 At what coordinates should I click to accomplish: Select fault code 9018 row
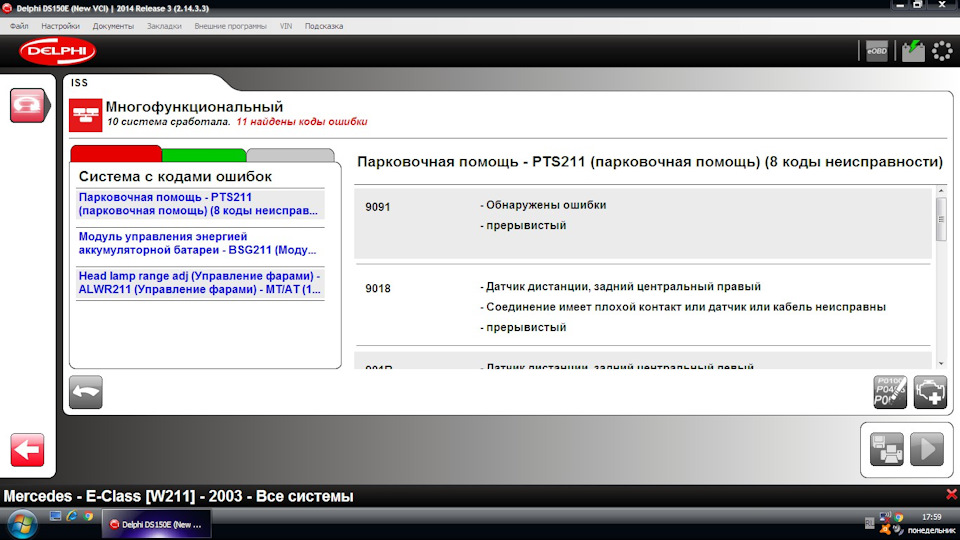tap(642, 306)
